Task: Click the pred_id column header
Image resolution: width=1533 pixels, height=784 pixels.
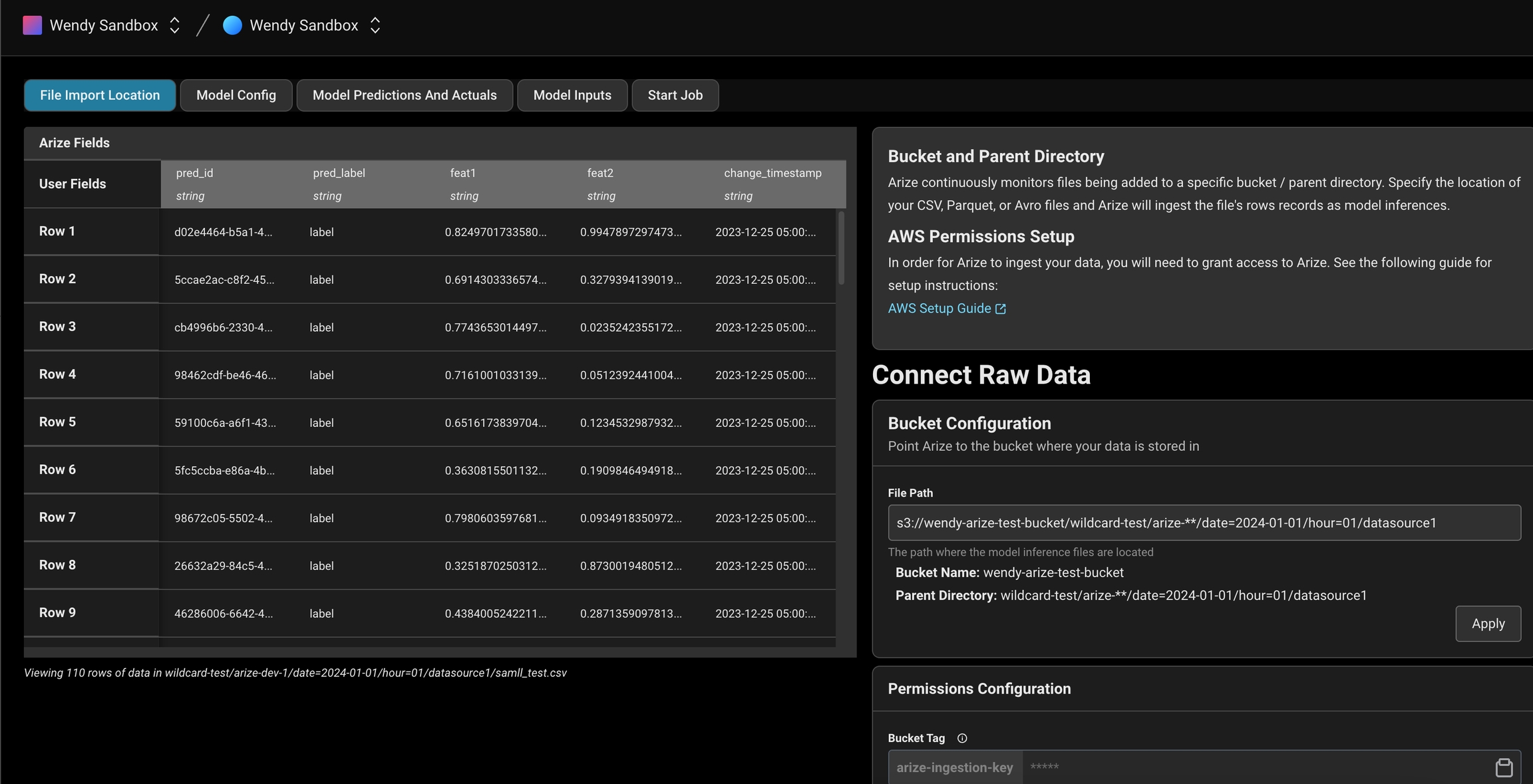Action: (x=194, y=173)
